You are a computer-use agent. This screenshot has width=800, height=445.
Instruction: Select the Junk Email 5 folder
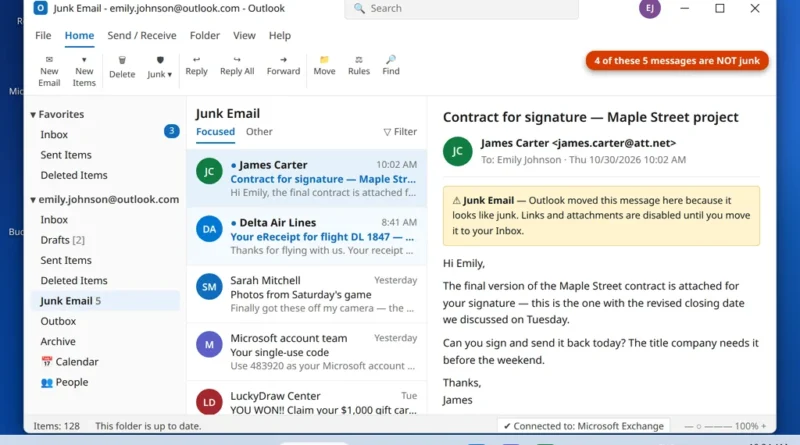pyautogui.click(x=105, y=301)
